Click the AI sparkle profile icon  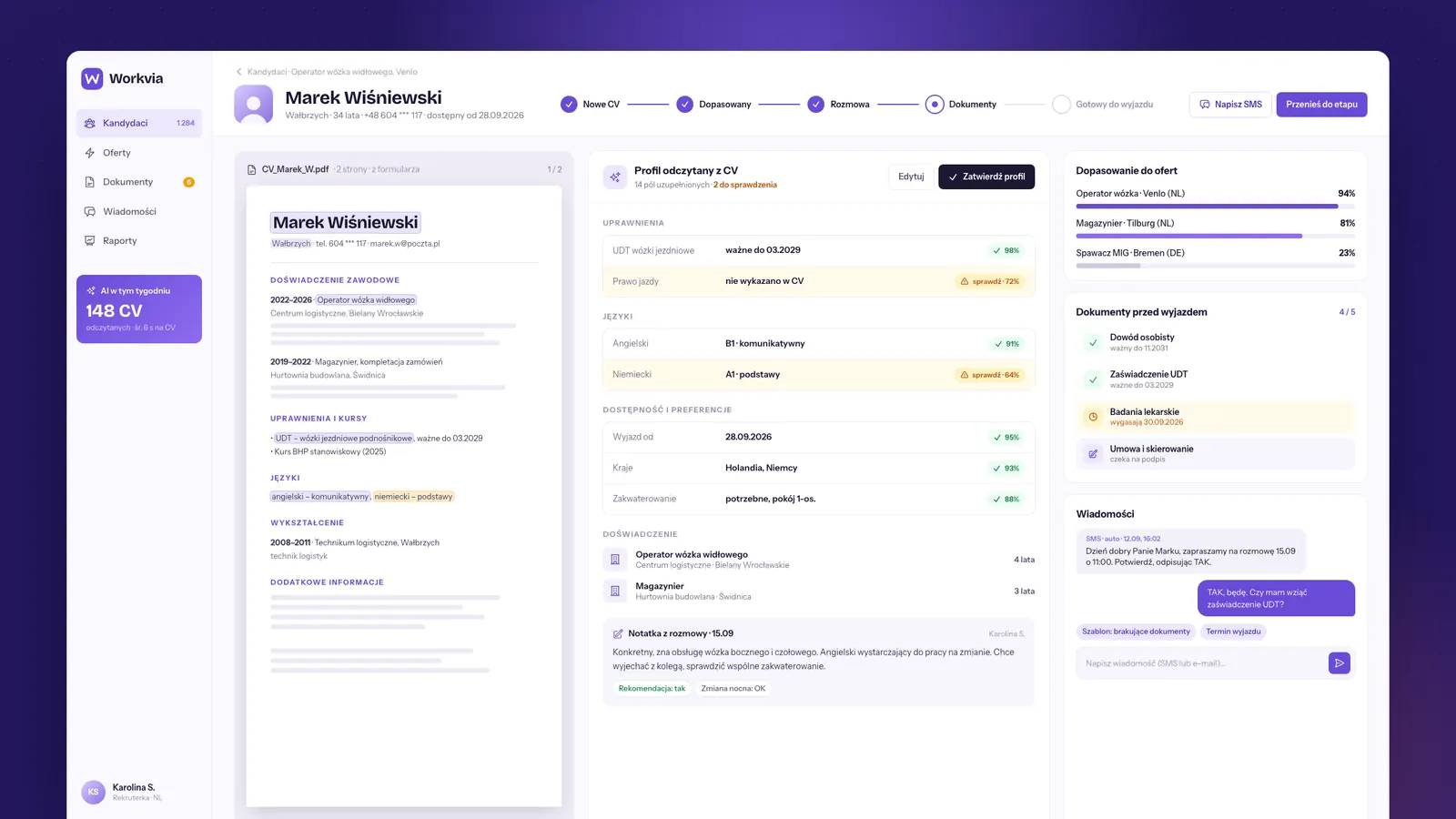click(615, 177)
